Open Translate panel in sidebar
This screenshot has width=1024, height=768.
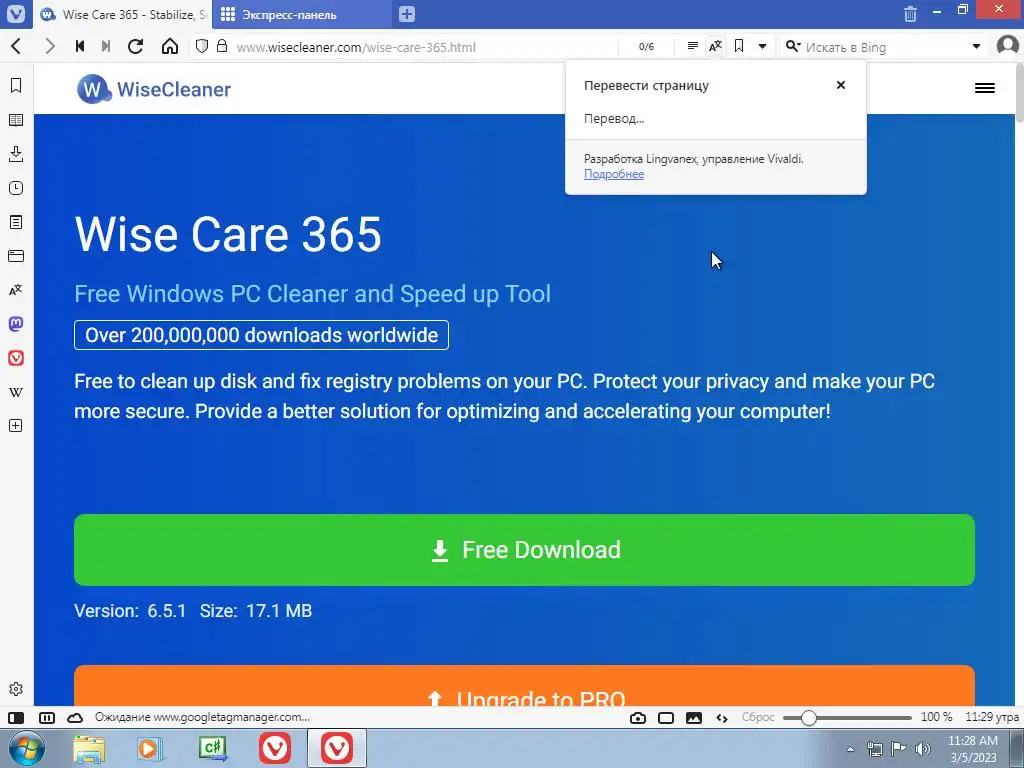click(16, 290)
